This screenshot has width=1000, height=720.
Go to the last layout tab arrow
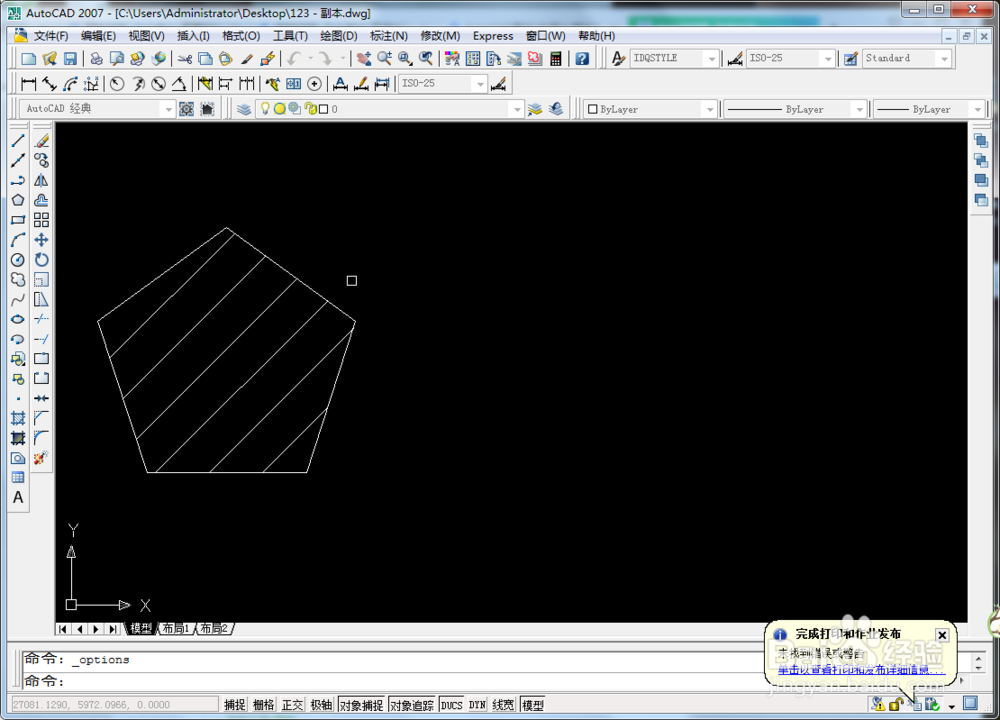click(x=112, y=629)
